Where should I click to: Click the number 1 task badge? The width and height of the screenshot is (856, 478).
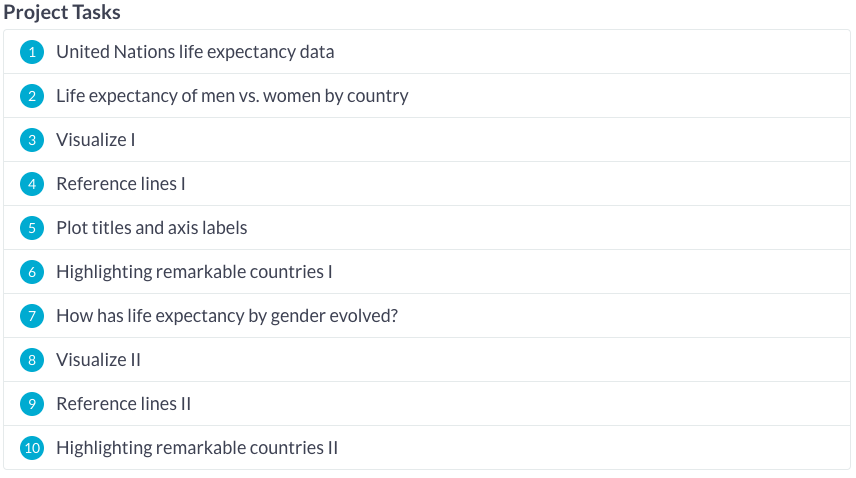point(32,52)
